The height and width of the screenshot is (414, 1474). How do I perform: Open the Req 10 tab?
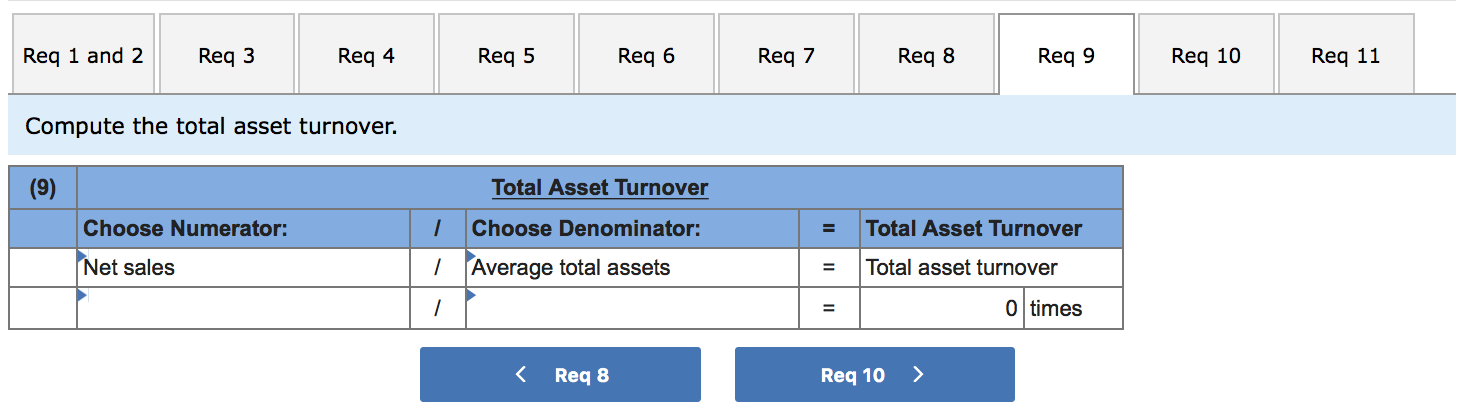click(x=1206, y=55)
